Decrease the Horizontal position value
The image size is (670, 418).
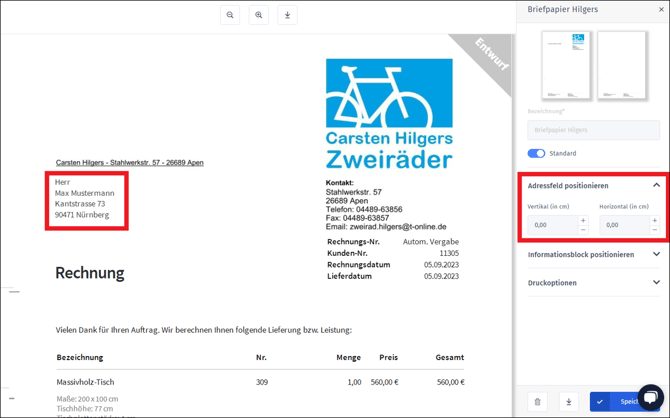(x=655, y=230)
